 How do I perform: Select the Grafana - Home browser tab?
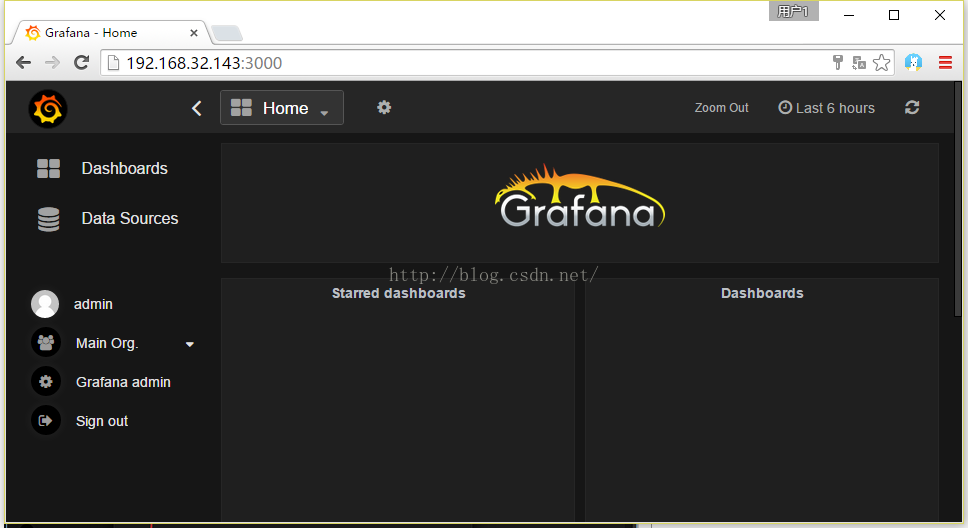(111, 33)
